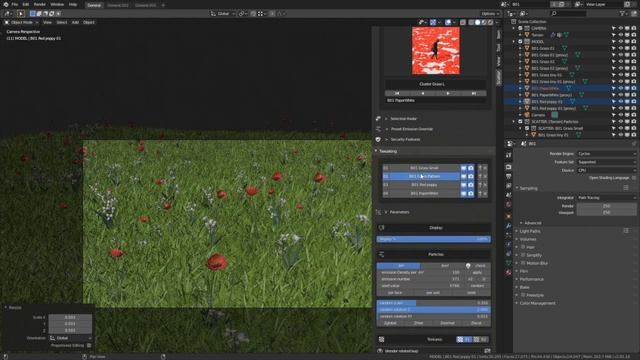
Task: Open the Feature Set dropdown
Action: 606,162
